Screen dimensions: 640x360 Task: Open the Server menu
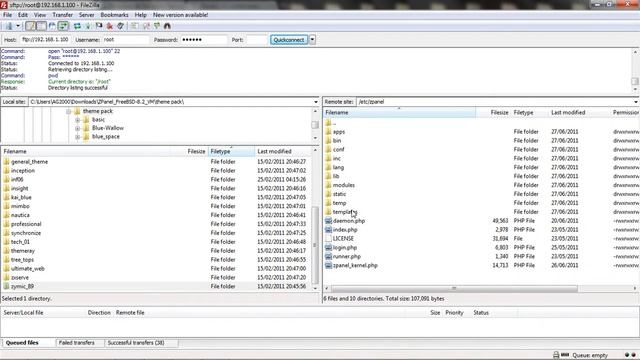(x=87, y=15)
